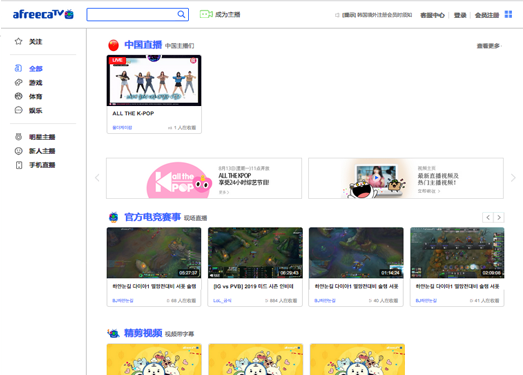Click the previous arrow of the banner carousel
This screenshot has height=375, width=523.
tap(97, 178)
